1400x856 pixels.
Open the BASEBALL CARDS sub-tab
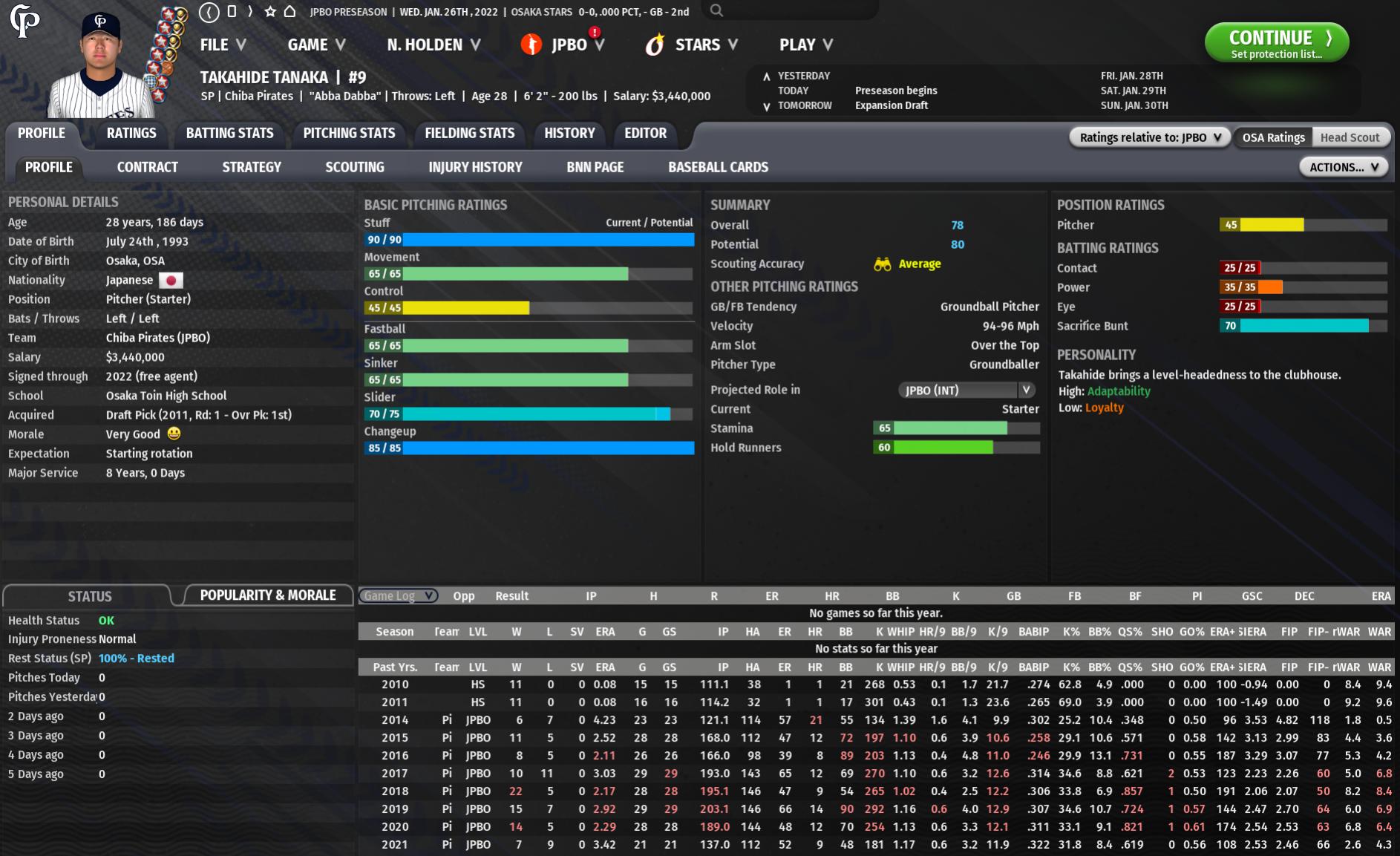718,168
